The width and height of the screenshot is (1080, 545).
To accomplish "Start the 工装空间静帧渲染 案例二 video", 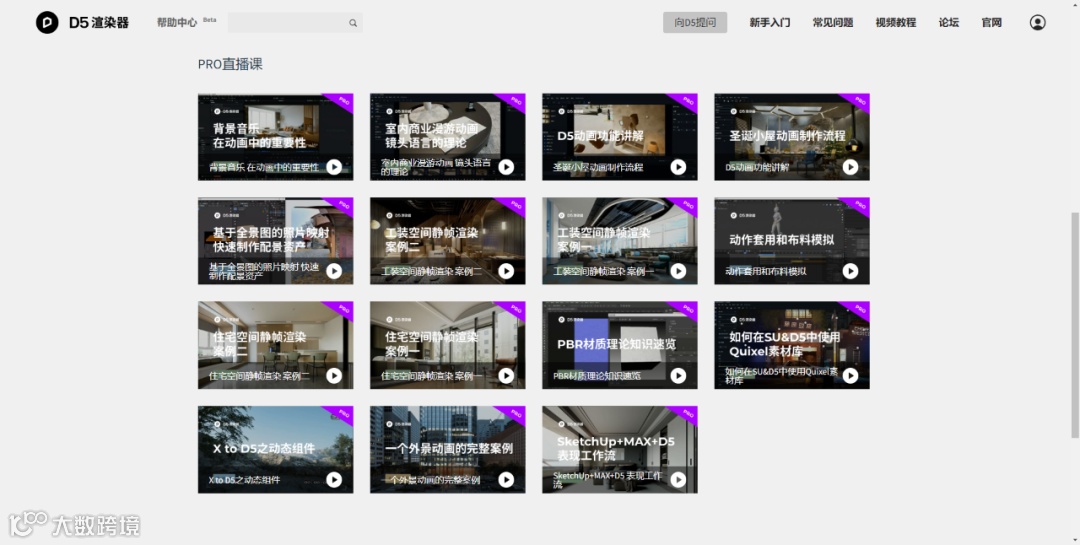I will [506, 271].
